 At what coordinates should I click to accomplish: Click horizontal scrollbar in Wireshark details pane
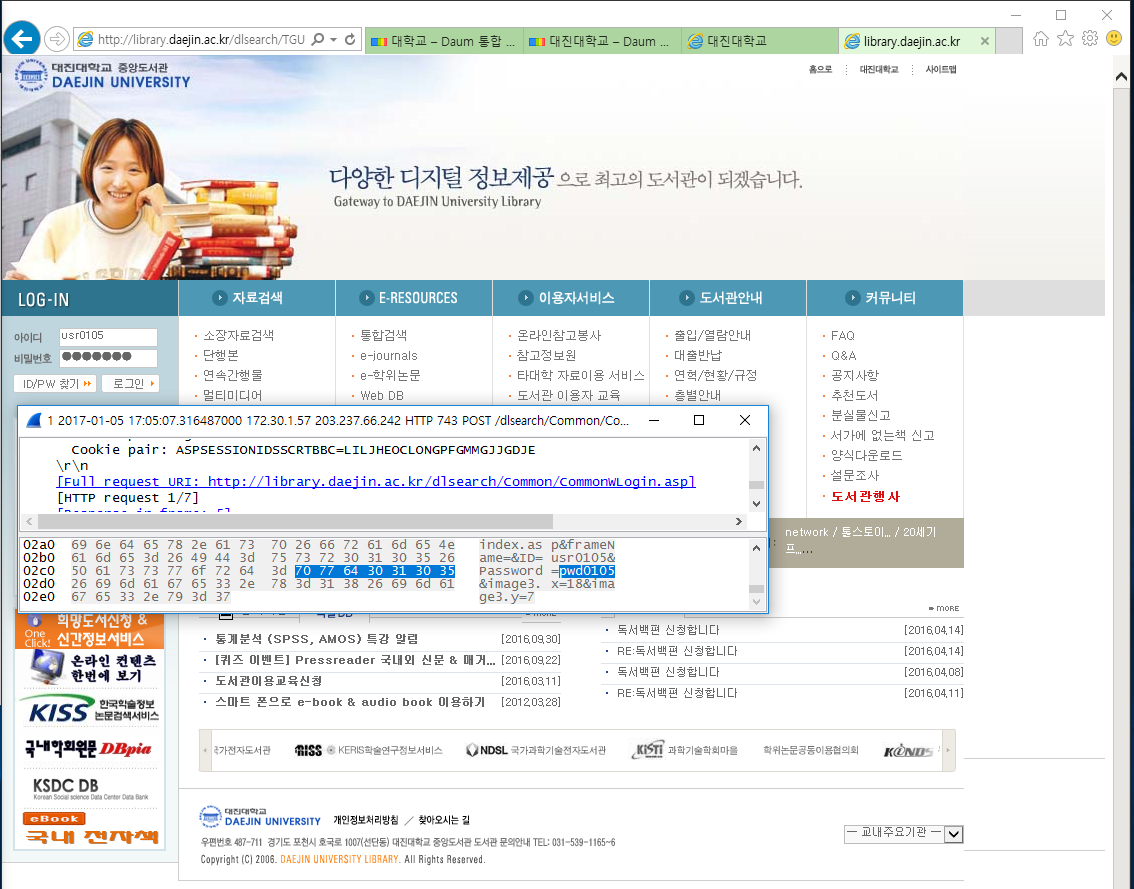tap(295, 522)
